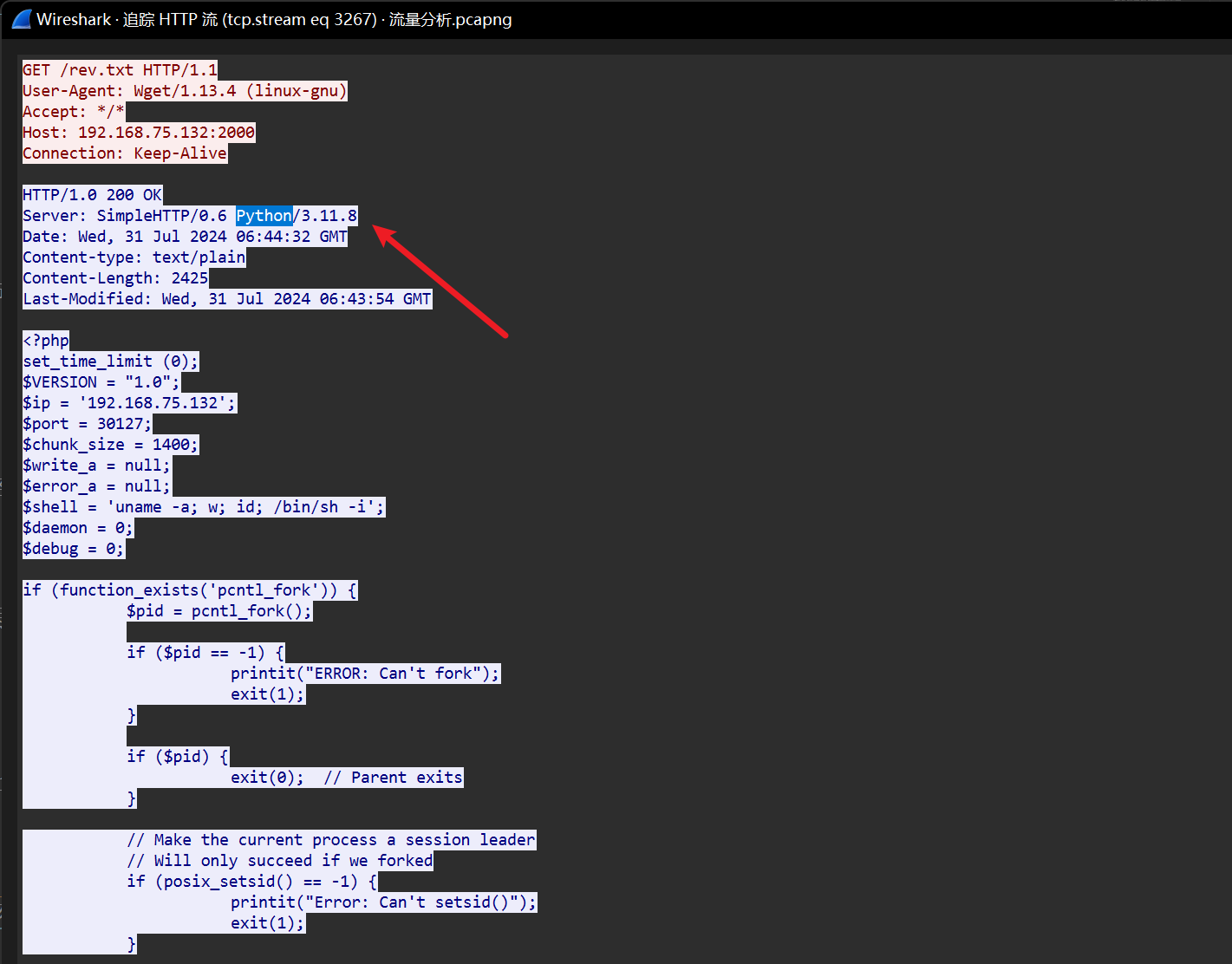Click the 'GET /rev.txt HTTP/1.1' request line
Screen dimensions: 1232x964
coord(120,70)
